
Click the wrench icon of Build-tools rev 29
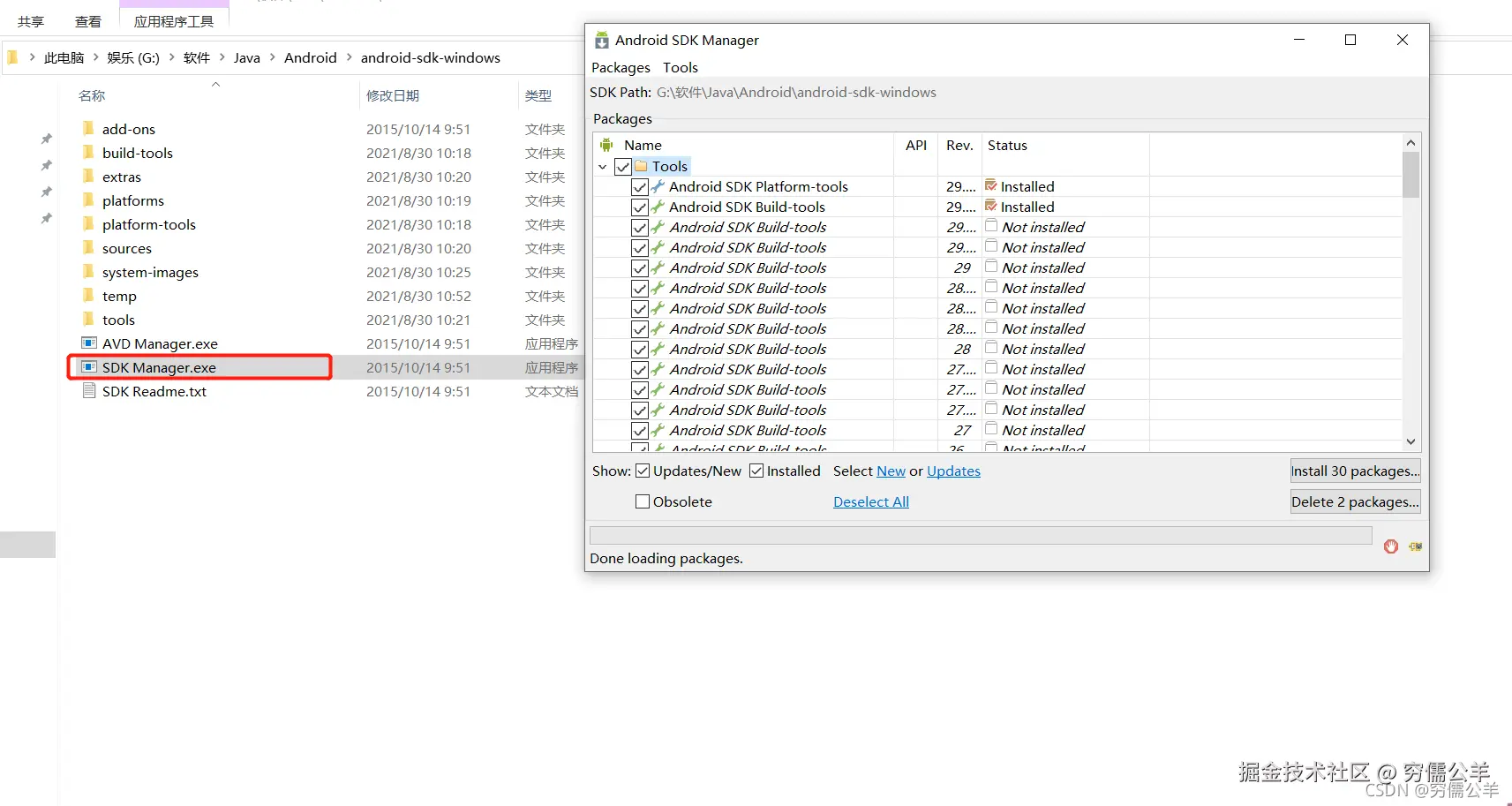tap(658, 267)
